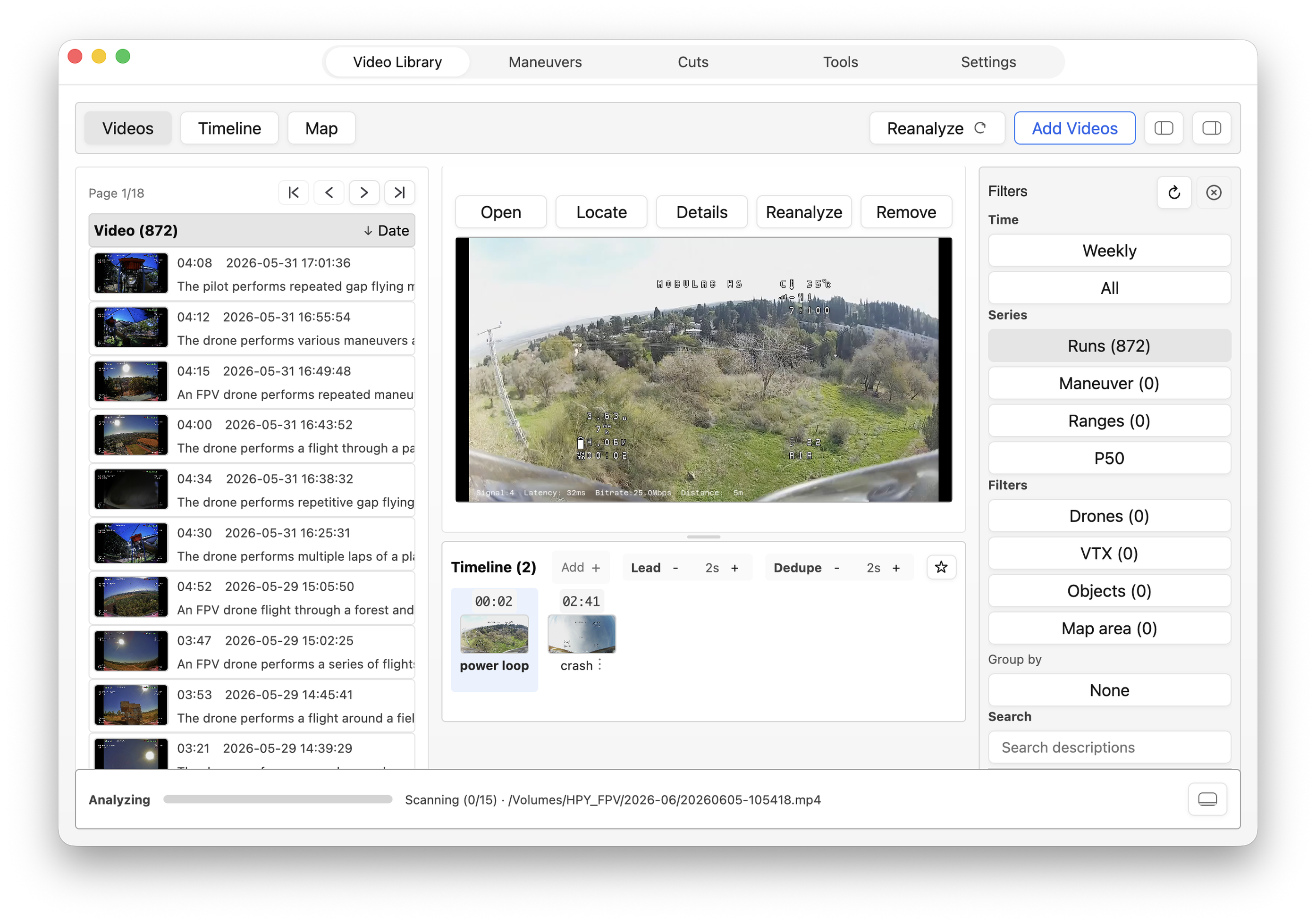
Task: Select video dated 2026-05-31 16:43:52
Action: point(252,436)
